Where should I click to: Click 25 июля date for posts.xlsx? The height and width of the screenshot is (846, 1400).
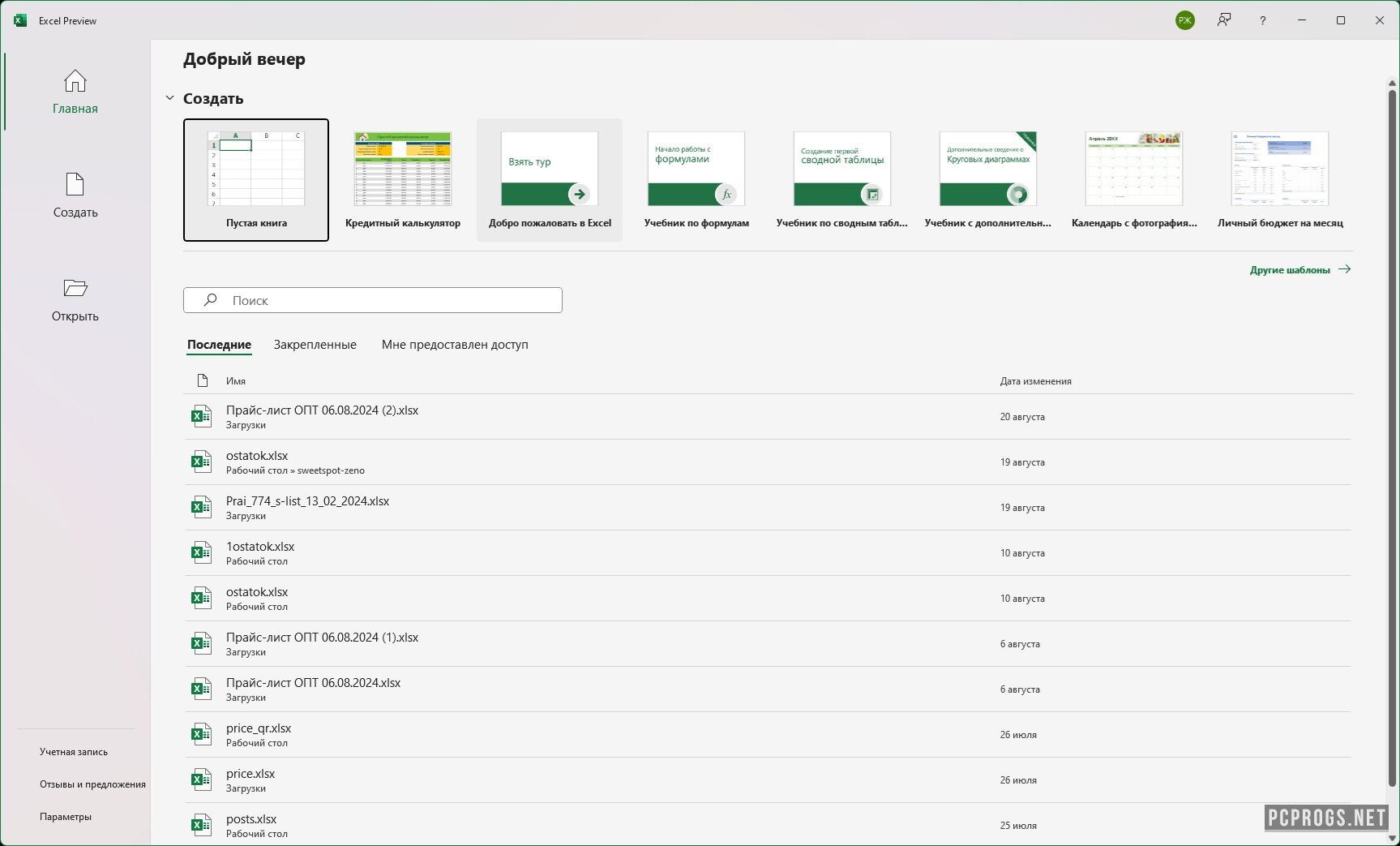(1018, 826)
